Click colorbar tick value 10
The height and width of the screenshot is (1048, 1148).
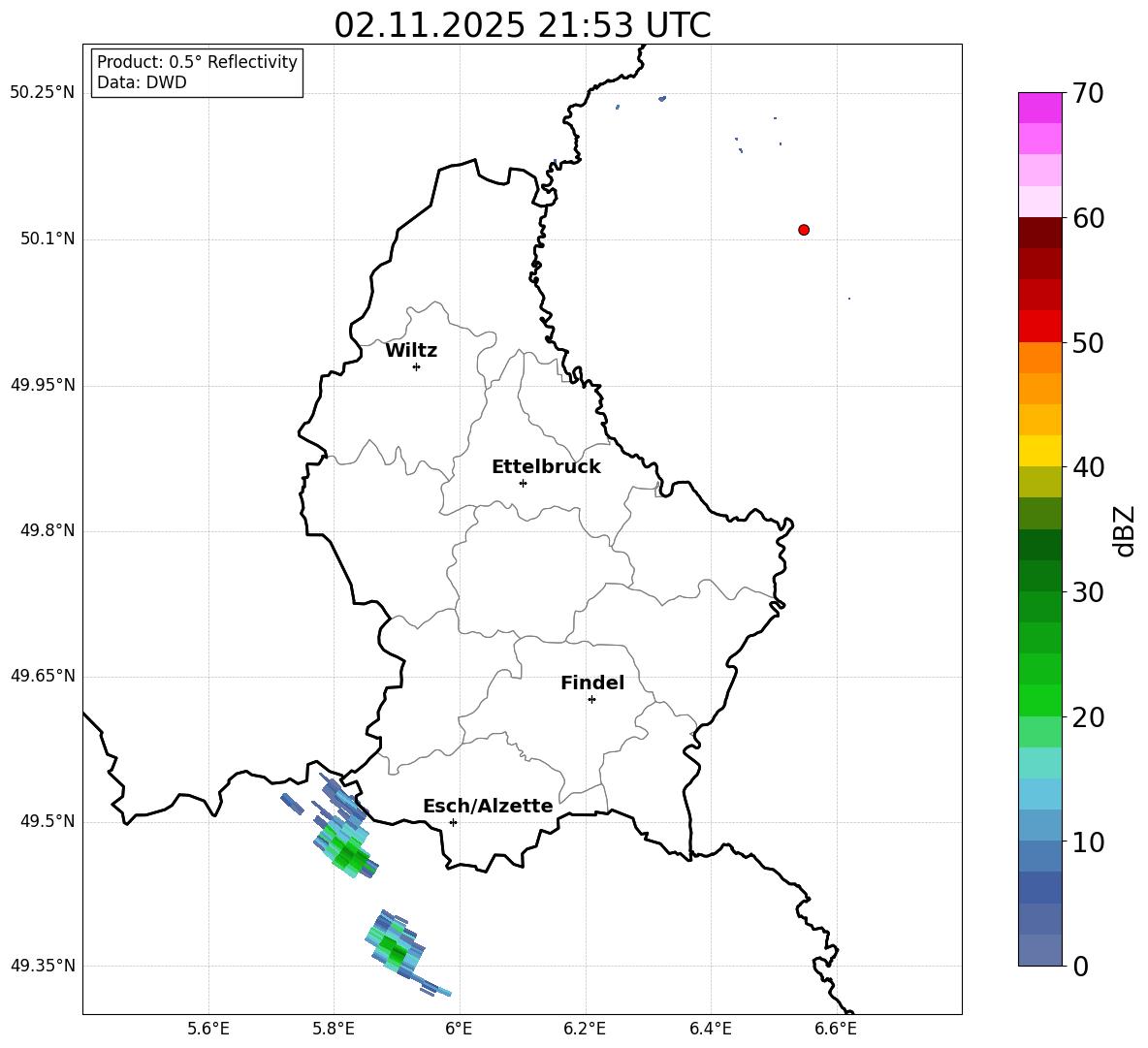(x=1088, y=842)
